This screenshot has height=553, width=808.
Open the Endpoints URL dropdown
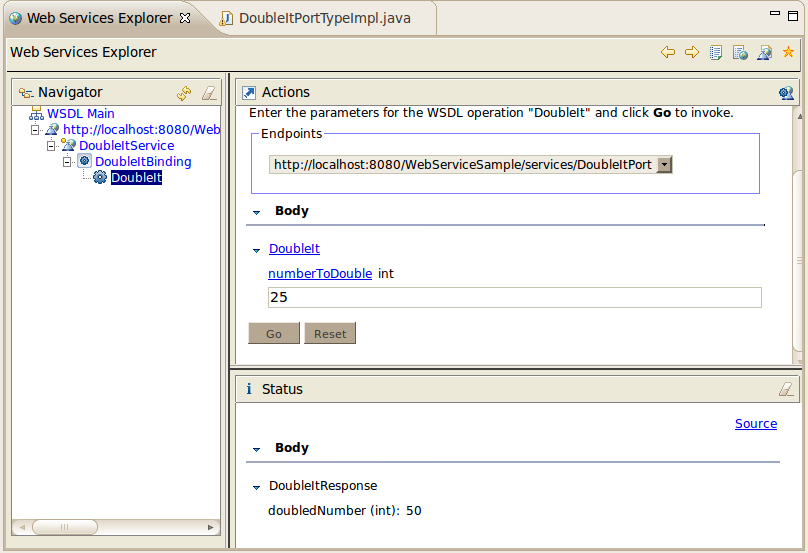coord(664,165)
